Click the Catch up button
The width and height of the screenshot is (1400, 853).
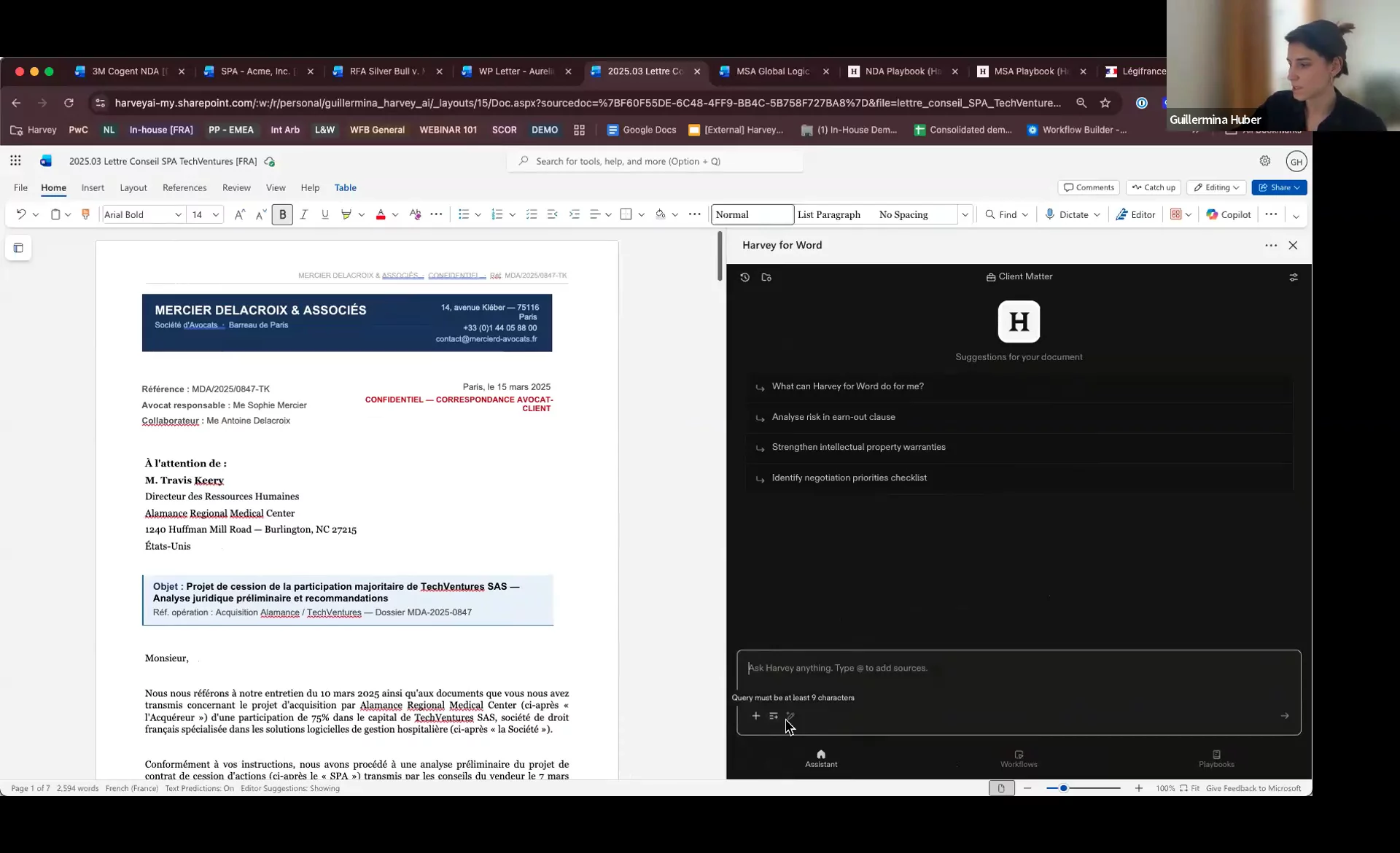(x=1154, y=187)
